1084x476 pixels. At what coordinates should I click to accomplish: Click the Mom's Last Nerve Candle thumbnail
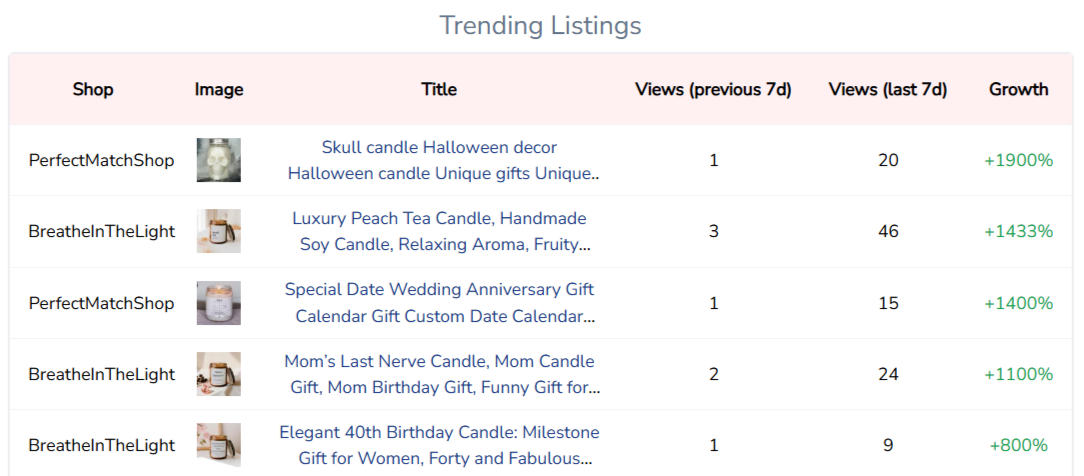click(219, 374)
